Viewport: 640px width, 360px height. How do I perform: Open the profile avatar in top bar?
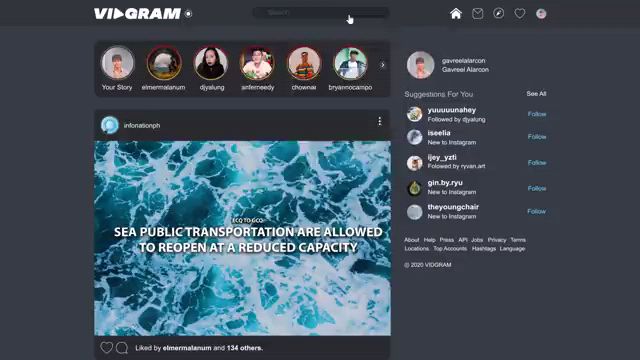[x=541, y=13]
